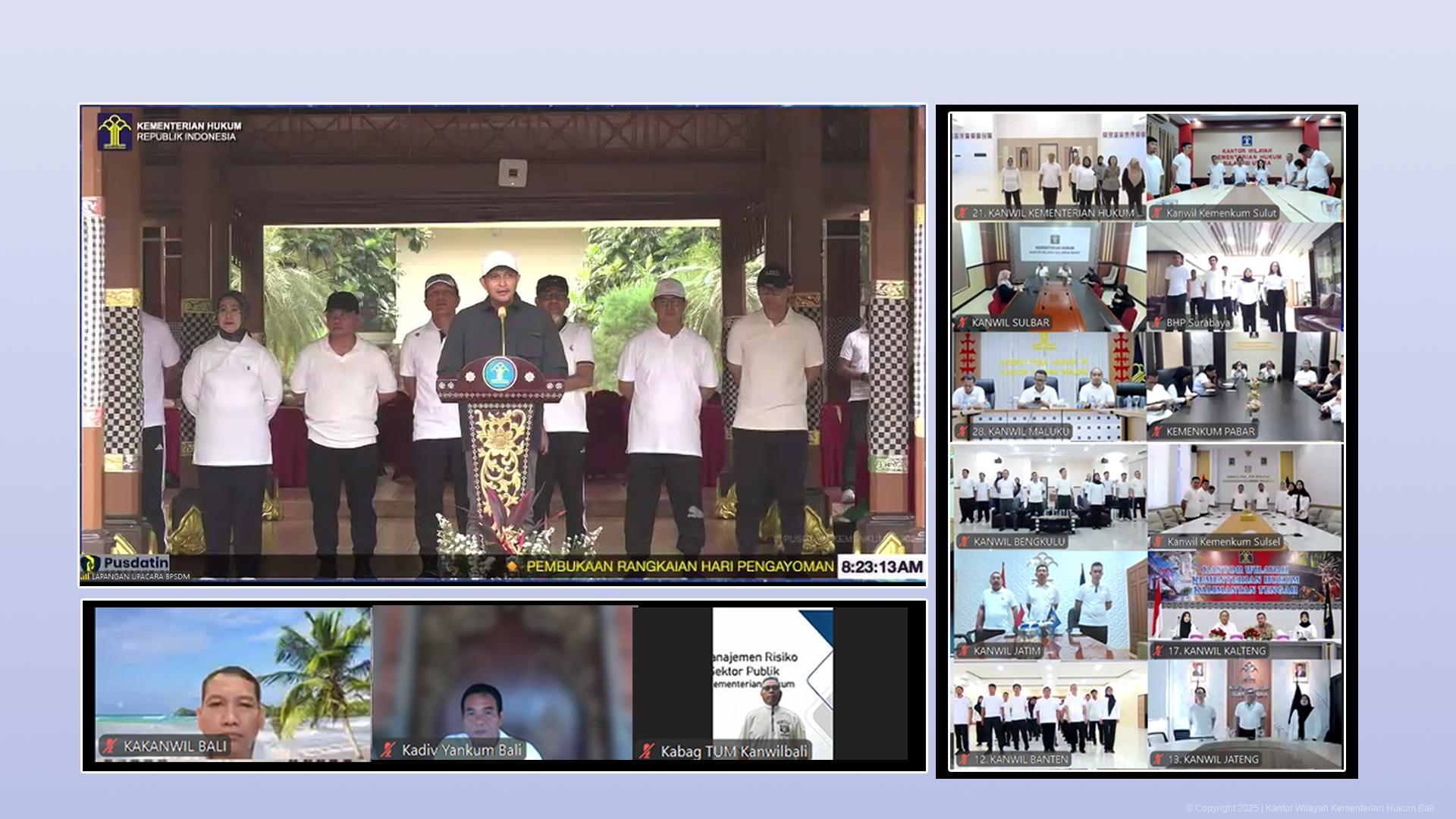Click muted mic icon on BHP Surabaya tile
The width and height of the screenshot is (1456, 819).
[1157, 322]
